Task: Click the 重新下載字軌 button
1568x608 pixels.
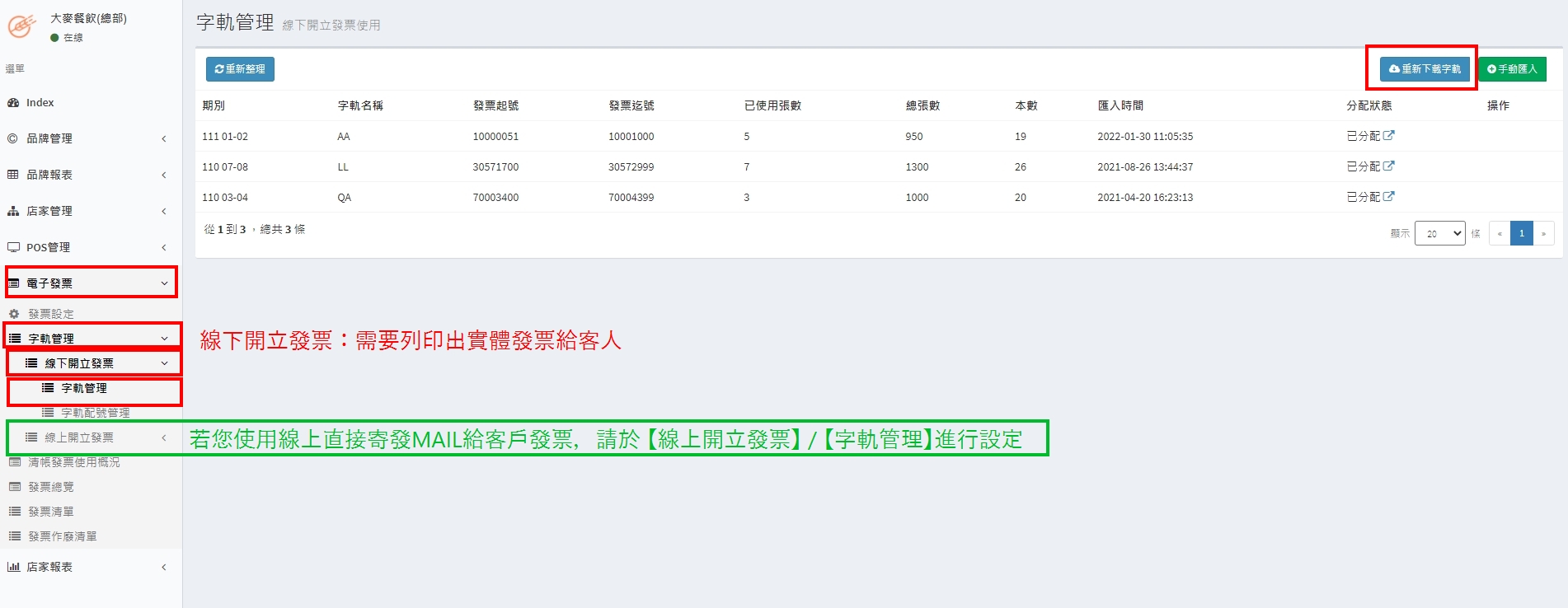Action: pyautogui.click(x=1424, y=69)
